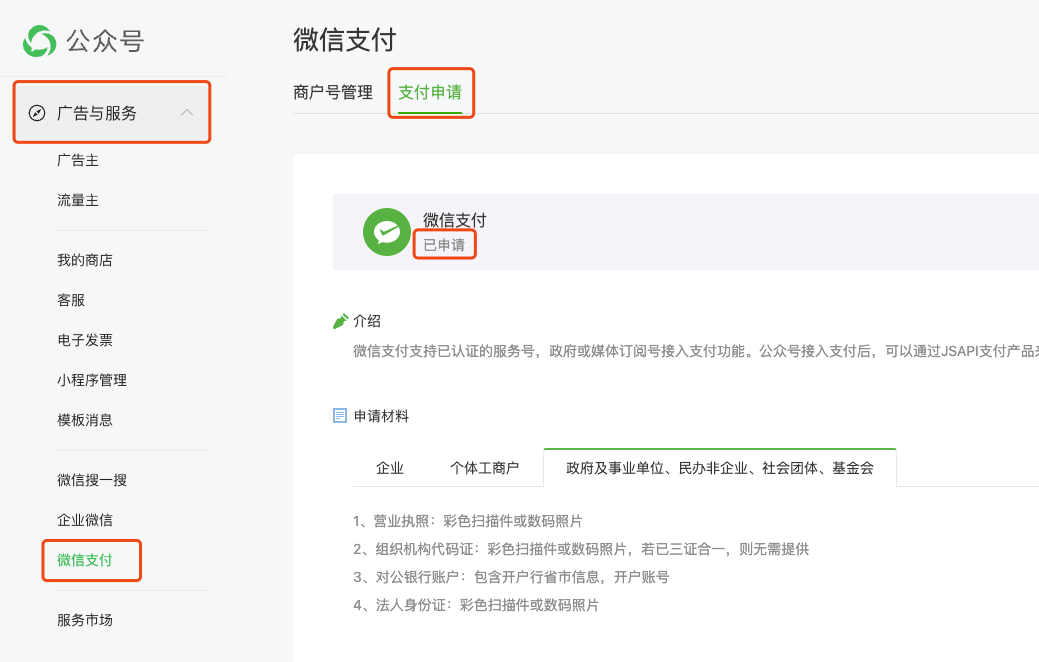The width and height of the screenshot is (1039, 662).
Task: Open 小程序管理 sidebar entry
Action: (x=92, y=380)
